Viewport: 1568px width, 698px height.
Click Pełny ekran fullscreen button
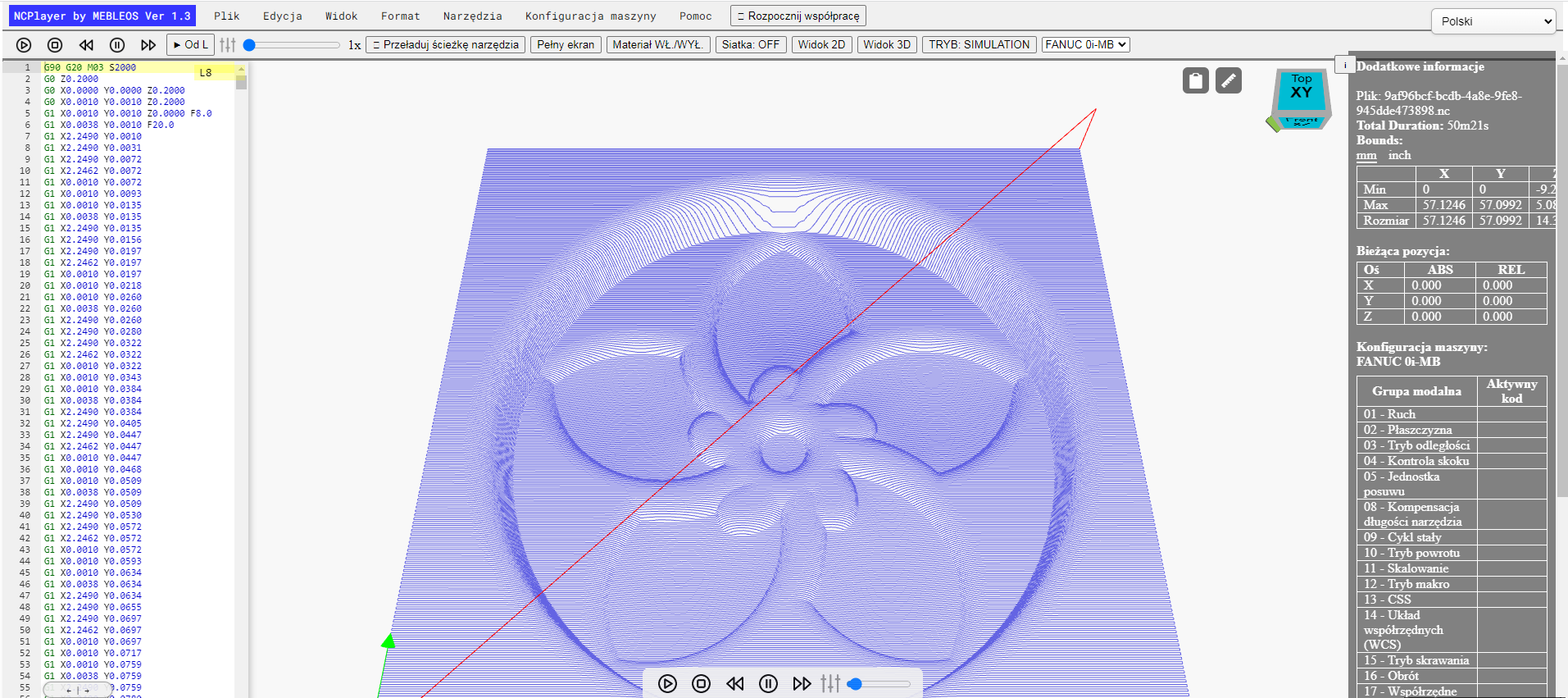tap(566, 45)
